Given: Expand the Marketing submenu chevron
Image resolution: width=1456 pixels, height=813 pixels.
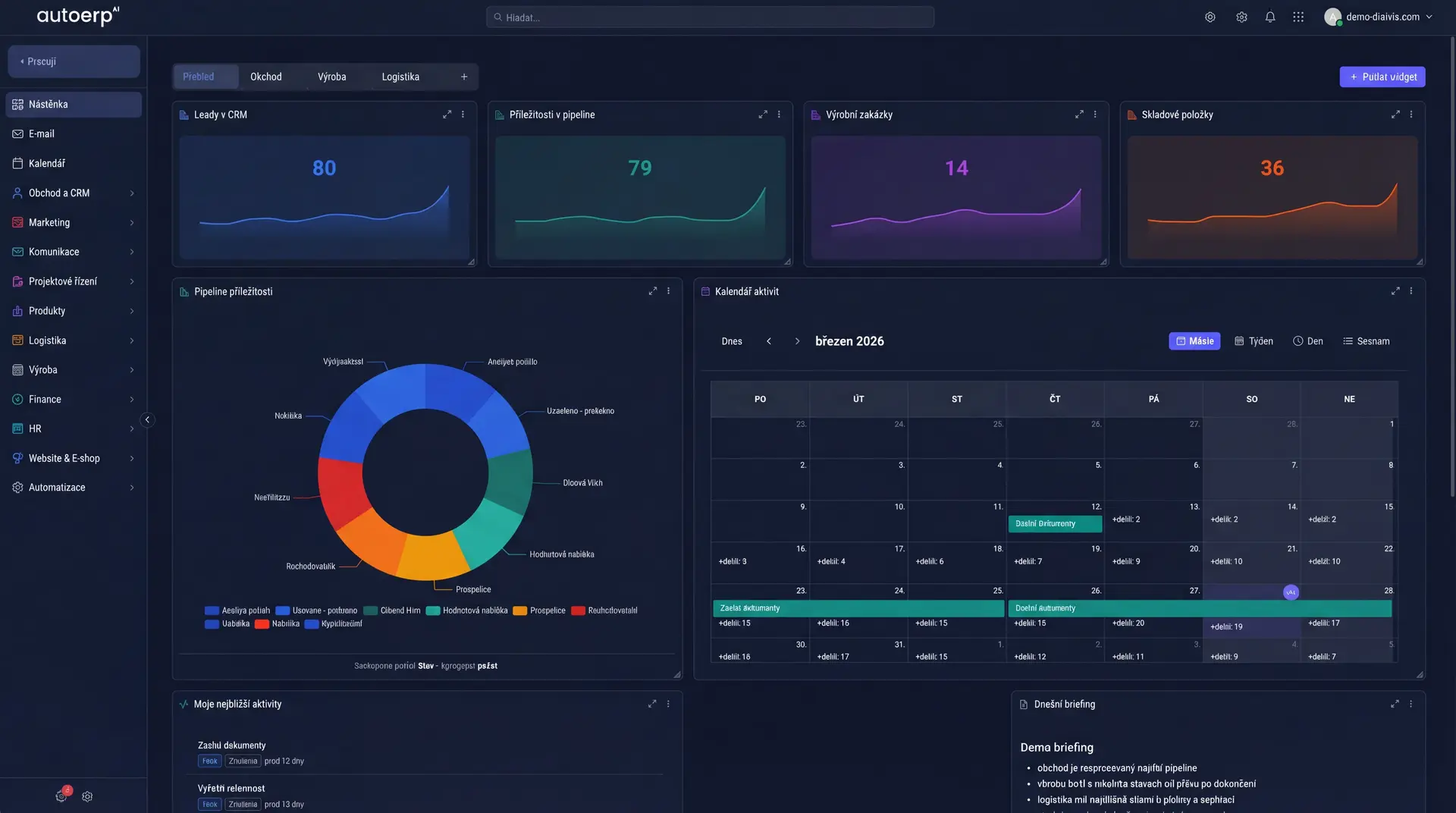Looking at the screenshot, I should click(x=132, y=223).
